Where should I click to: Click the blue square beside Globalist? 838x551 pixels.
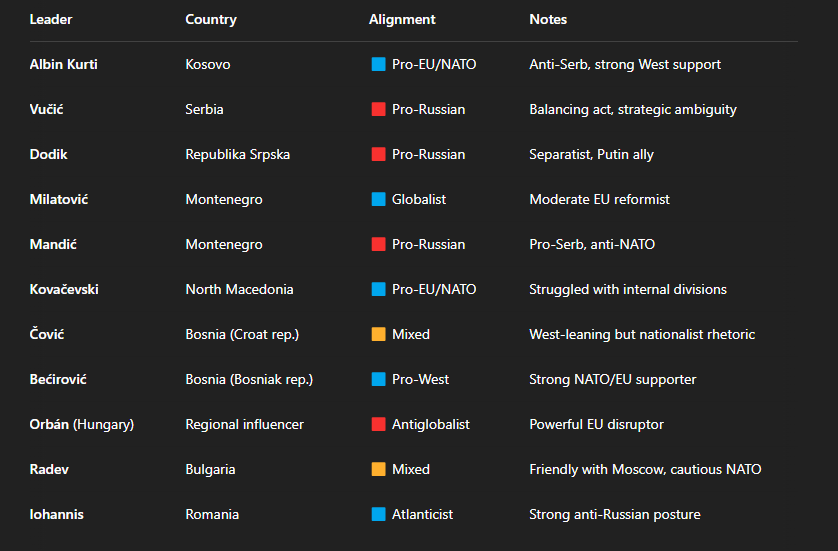point(378,199)
